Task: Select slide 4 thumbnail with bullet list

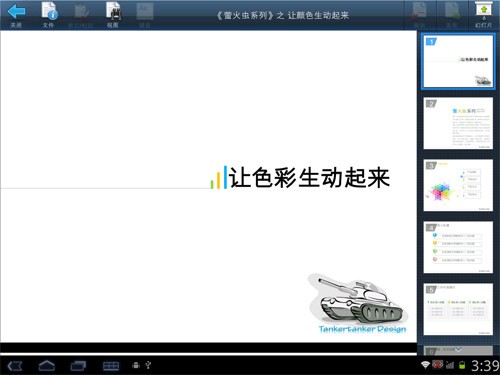Action: tap(458, 247)
